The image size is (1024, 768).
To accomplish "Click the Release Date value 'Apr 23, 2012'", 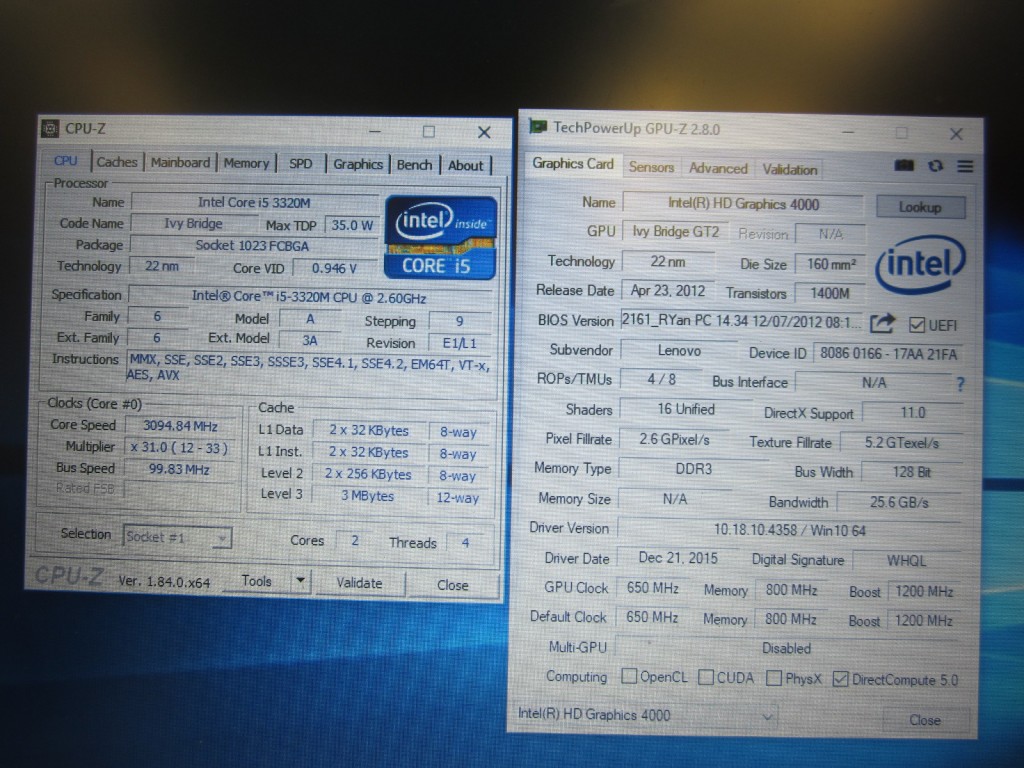I will (x=667, y=291).
